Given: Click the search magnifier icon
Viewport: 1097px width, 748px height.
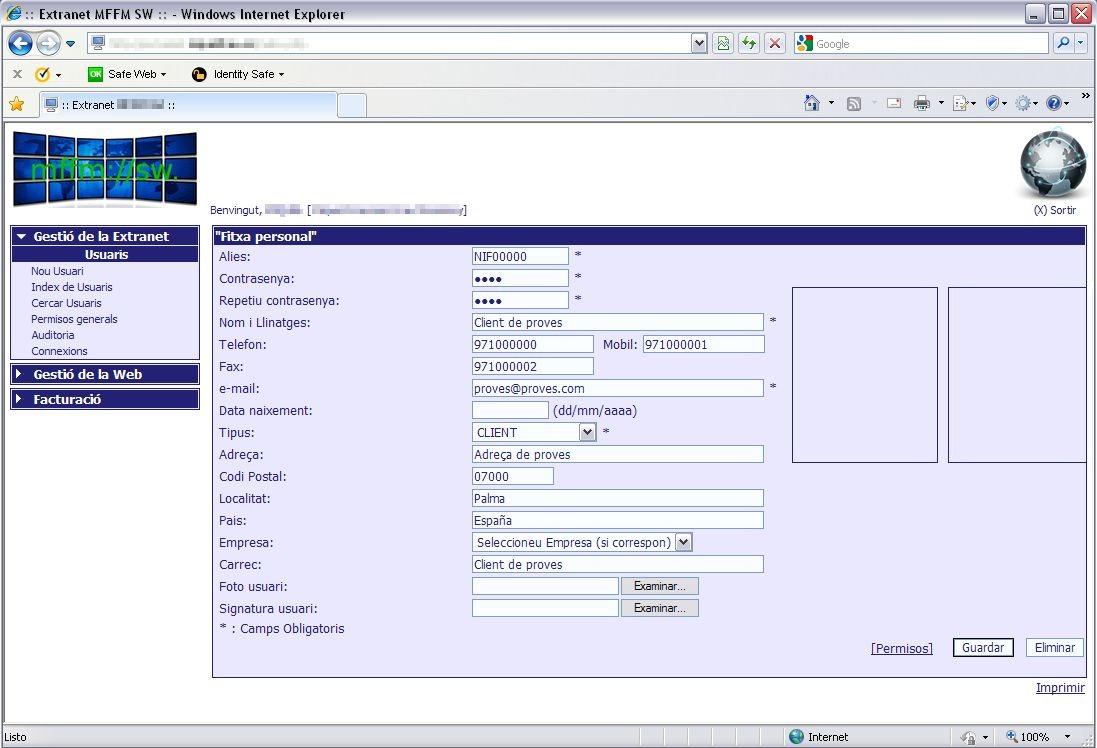Looking at the screenshot, I should click(1062, 43).
